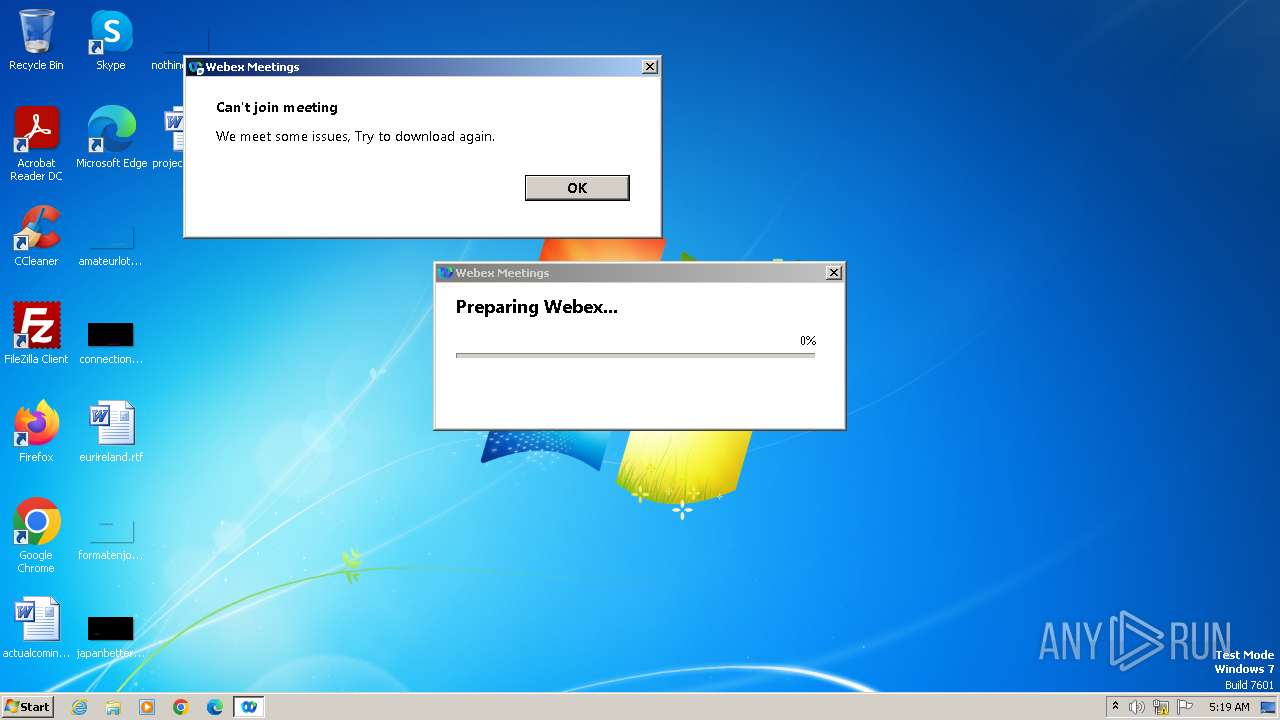1280x720 pixels.
Task: Click the Preparing Webex progress bar
Action: point(635,355)
